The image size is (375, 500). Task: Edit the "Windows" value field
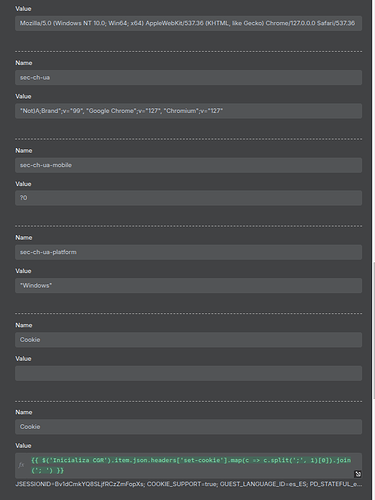tap(188, 286)
